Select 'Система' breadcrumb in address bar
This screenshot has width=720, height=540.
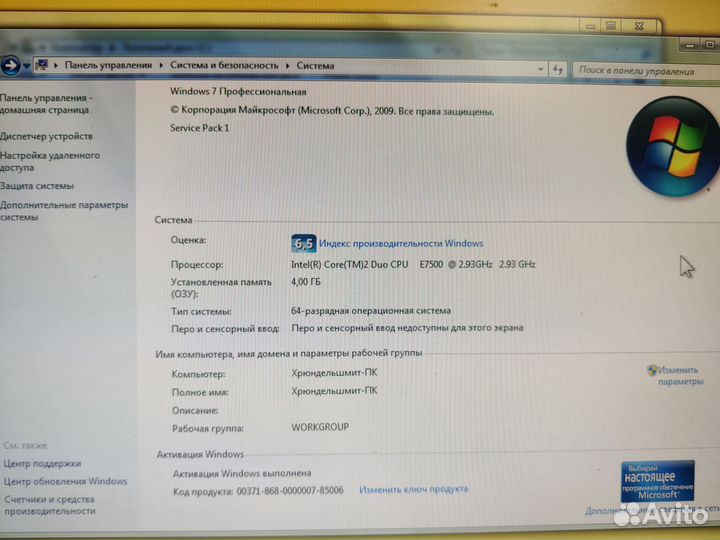pyautogui.click(x=315, y=66)
